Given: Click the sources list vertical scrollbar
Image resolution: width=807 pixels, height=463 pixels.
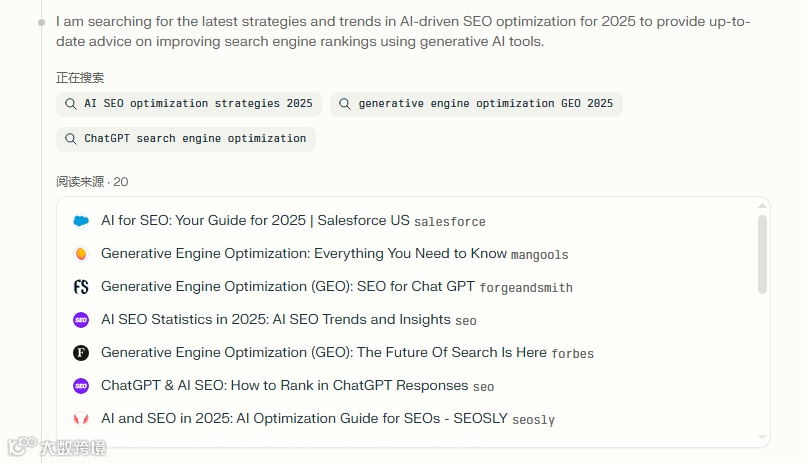Looking at the screenshot, I should pos(763,254).
